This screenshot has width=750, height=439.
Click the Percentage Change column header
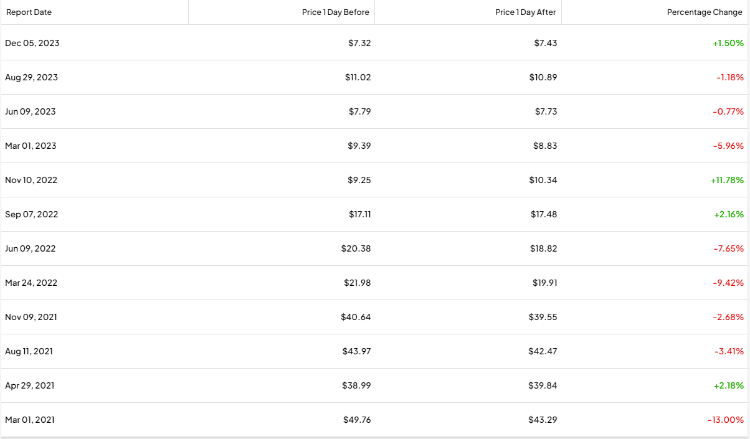705,12
